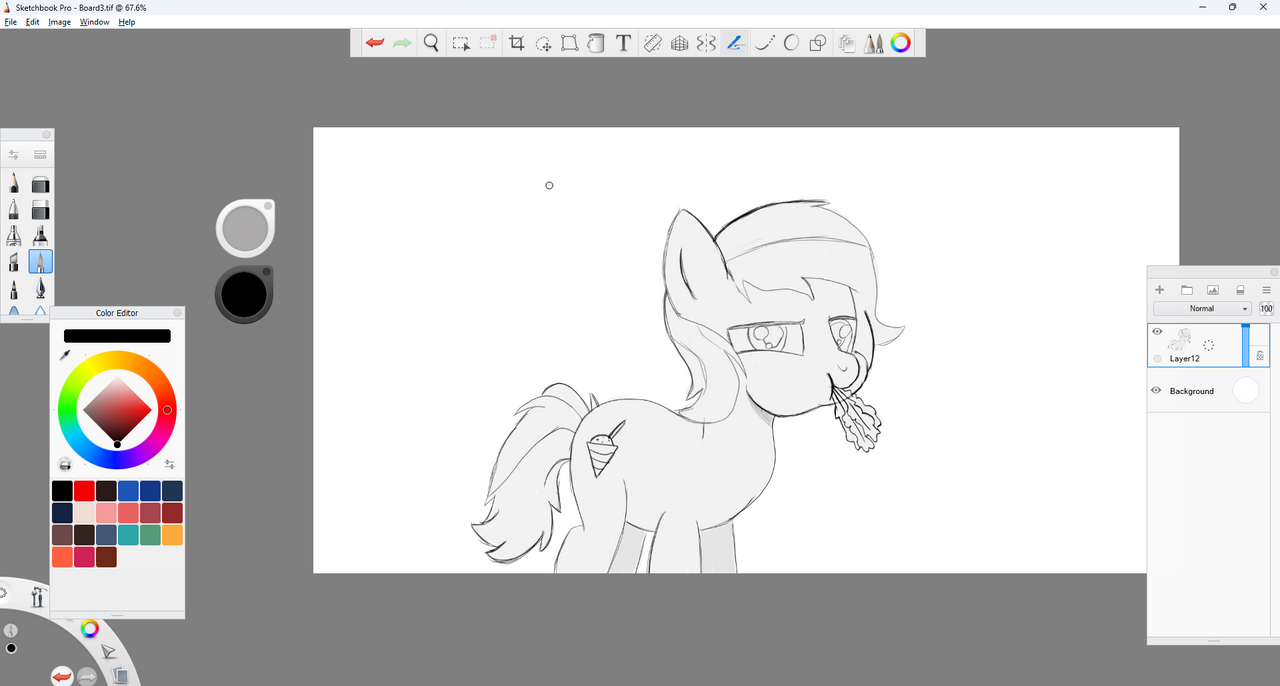Click the Undo red arrow in the top toolbar

pos(375,43)
